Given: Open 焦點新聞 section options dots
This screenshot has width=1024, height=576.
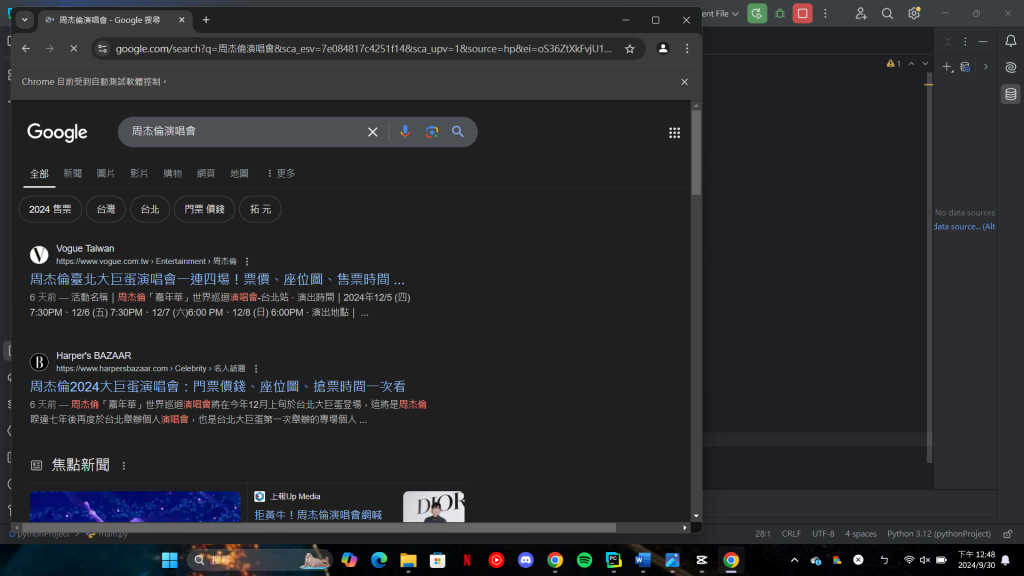Looking at the screenshot, I should (x=124, y=466).
